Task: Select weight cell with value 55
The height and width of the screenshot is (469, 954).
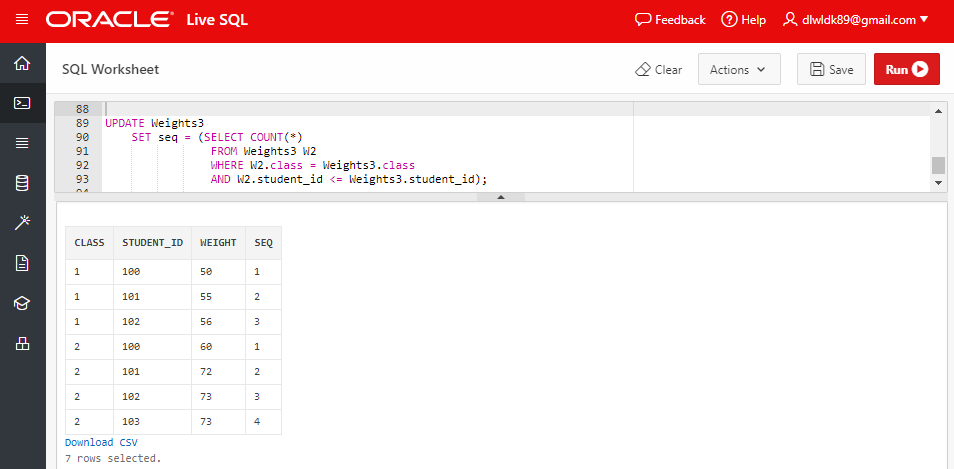Action: (218, 297)
